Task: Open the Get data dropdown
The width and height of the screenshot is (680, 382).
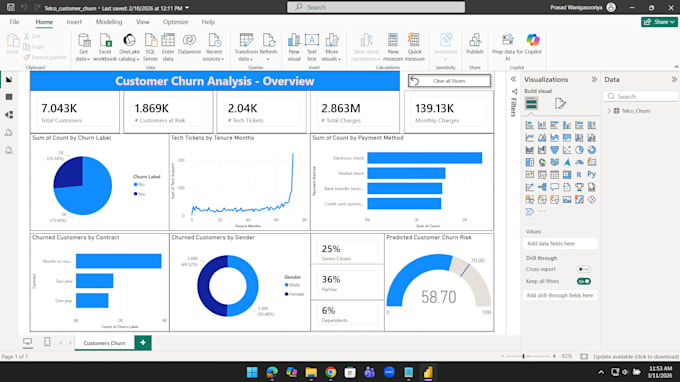Action: click(82, 47)
